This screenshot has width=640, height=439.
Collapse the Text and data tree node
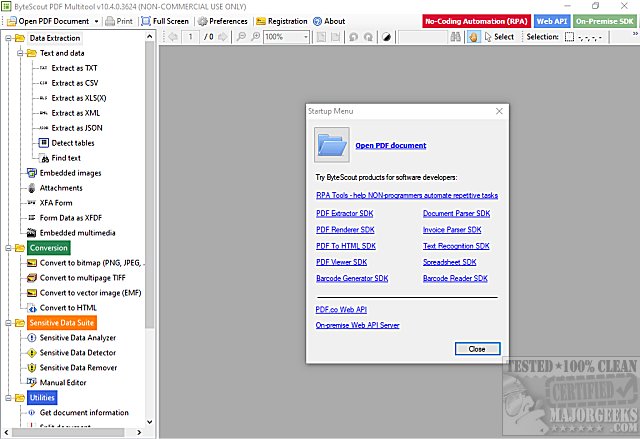(19, 53)
